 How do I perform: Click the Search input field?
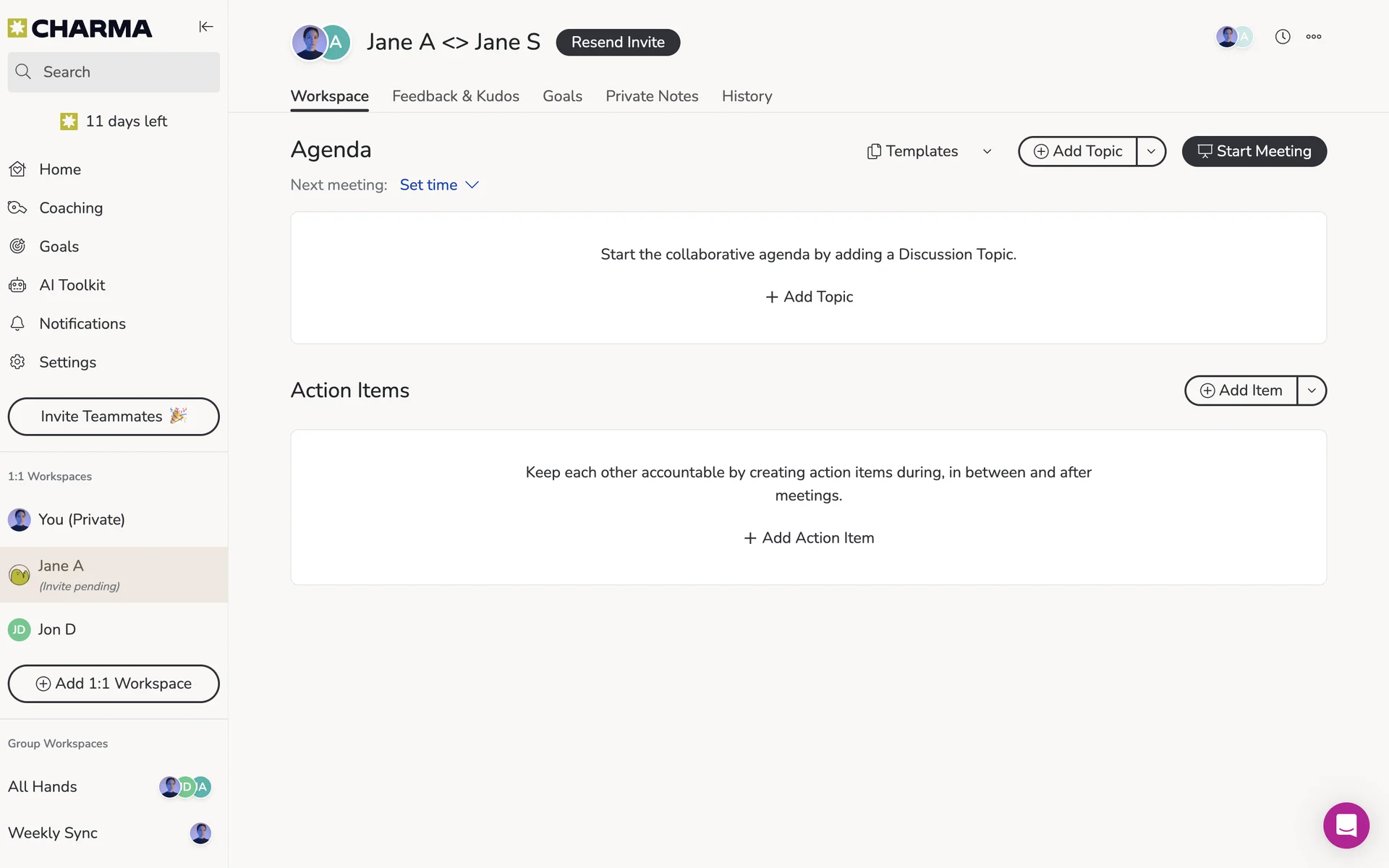[x=114, y=72]
